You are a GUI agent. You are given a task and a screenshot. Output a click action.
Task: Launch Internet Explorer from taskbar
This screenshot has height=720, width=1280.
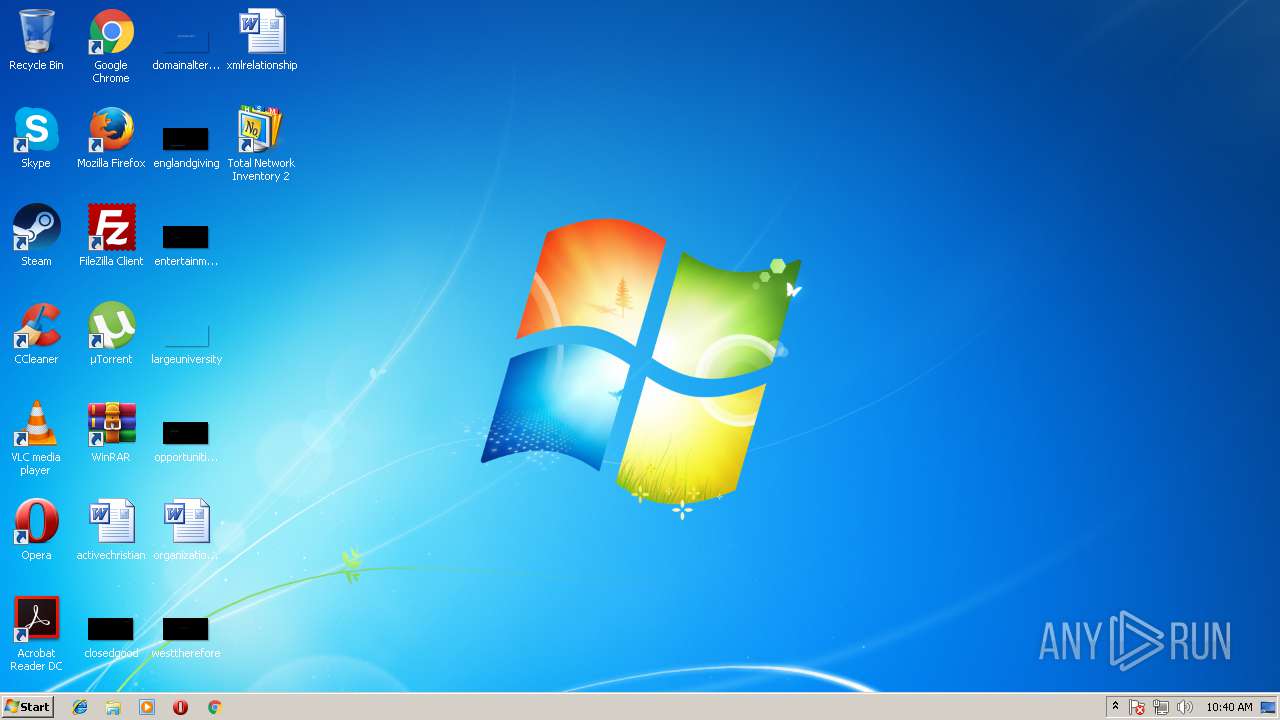(x=80, y=707)
